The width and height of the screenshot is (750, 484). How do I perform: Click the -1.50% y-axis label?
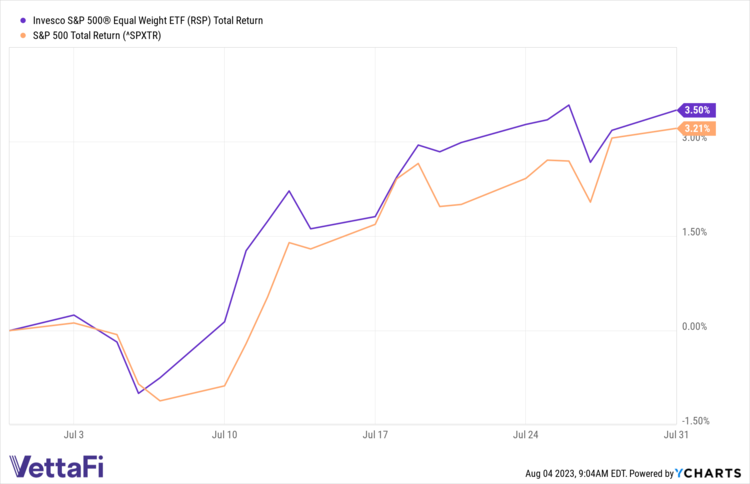click(x=692, y=421)
